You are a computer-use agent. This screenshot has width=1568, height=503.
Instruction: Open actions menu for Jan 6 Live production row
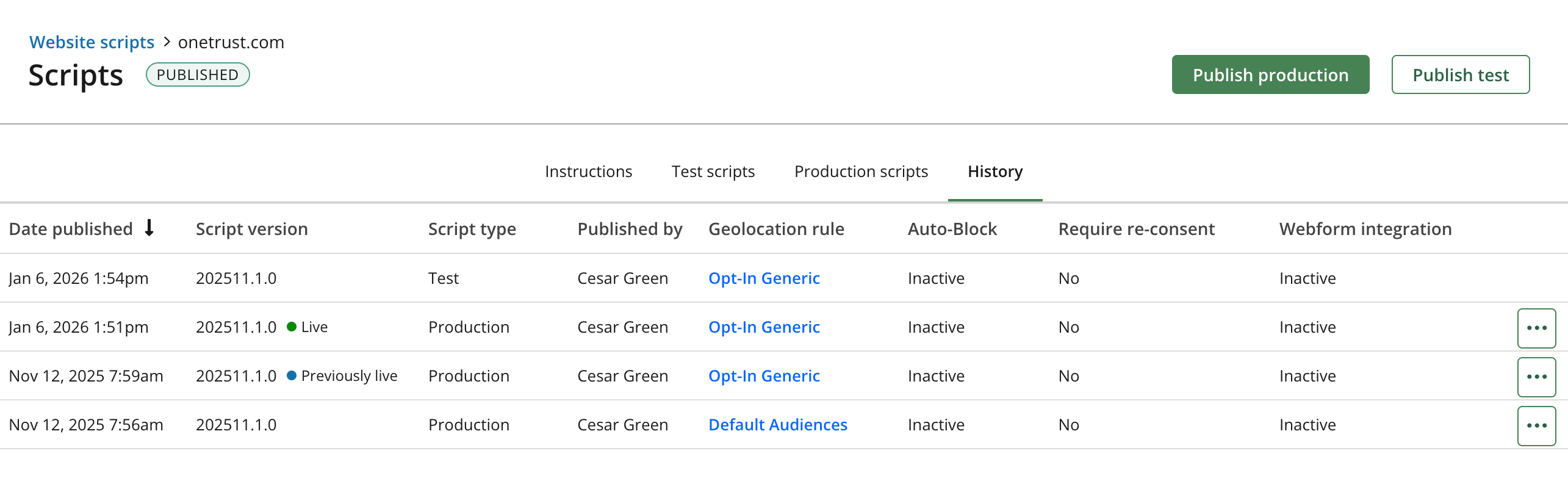click(x=1536, y=328)
